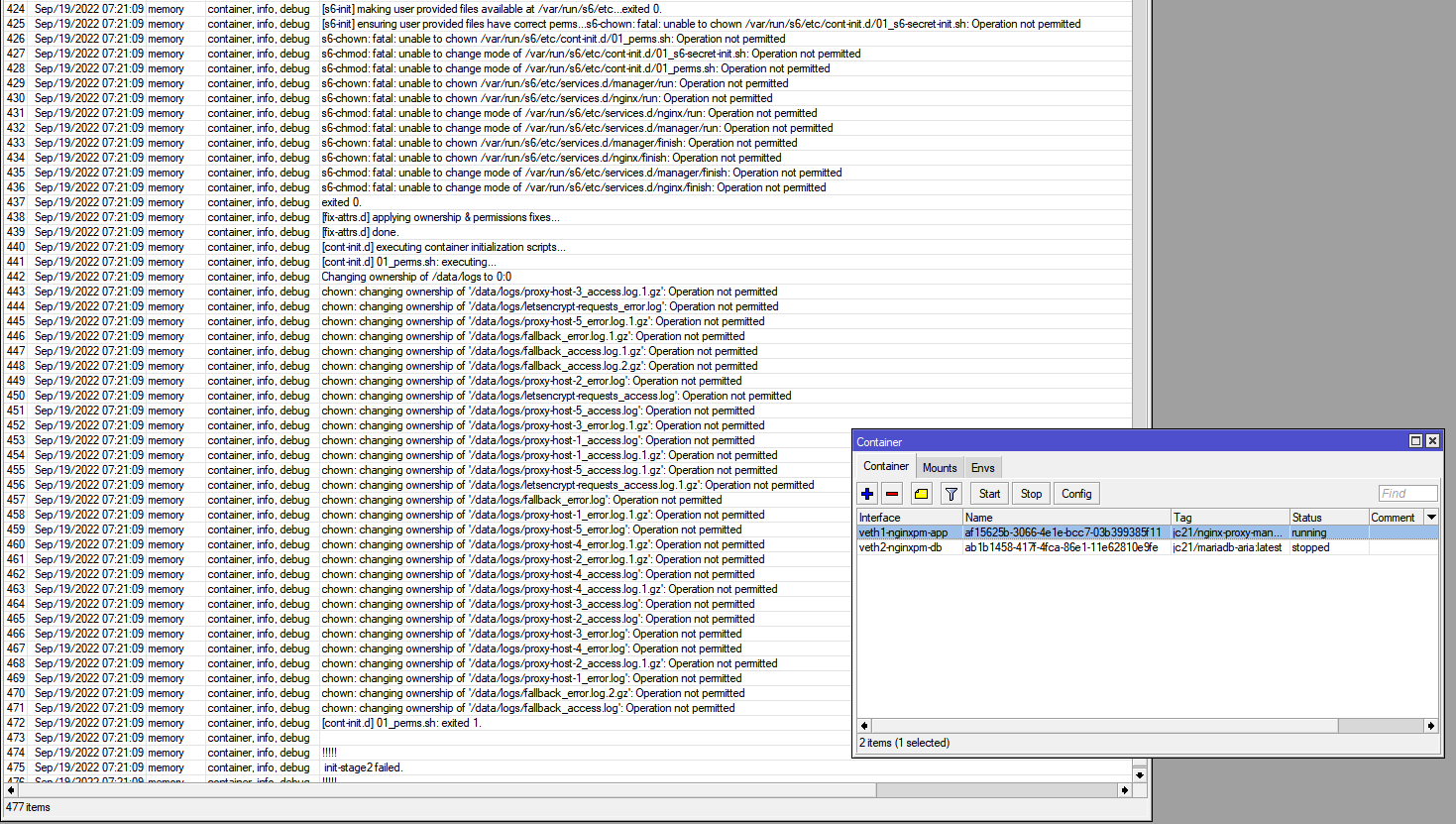Close the Container window
This screenshot has height=824, width=1456.
1432,441
